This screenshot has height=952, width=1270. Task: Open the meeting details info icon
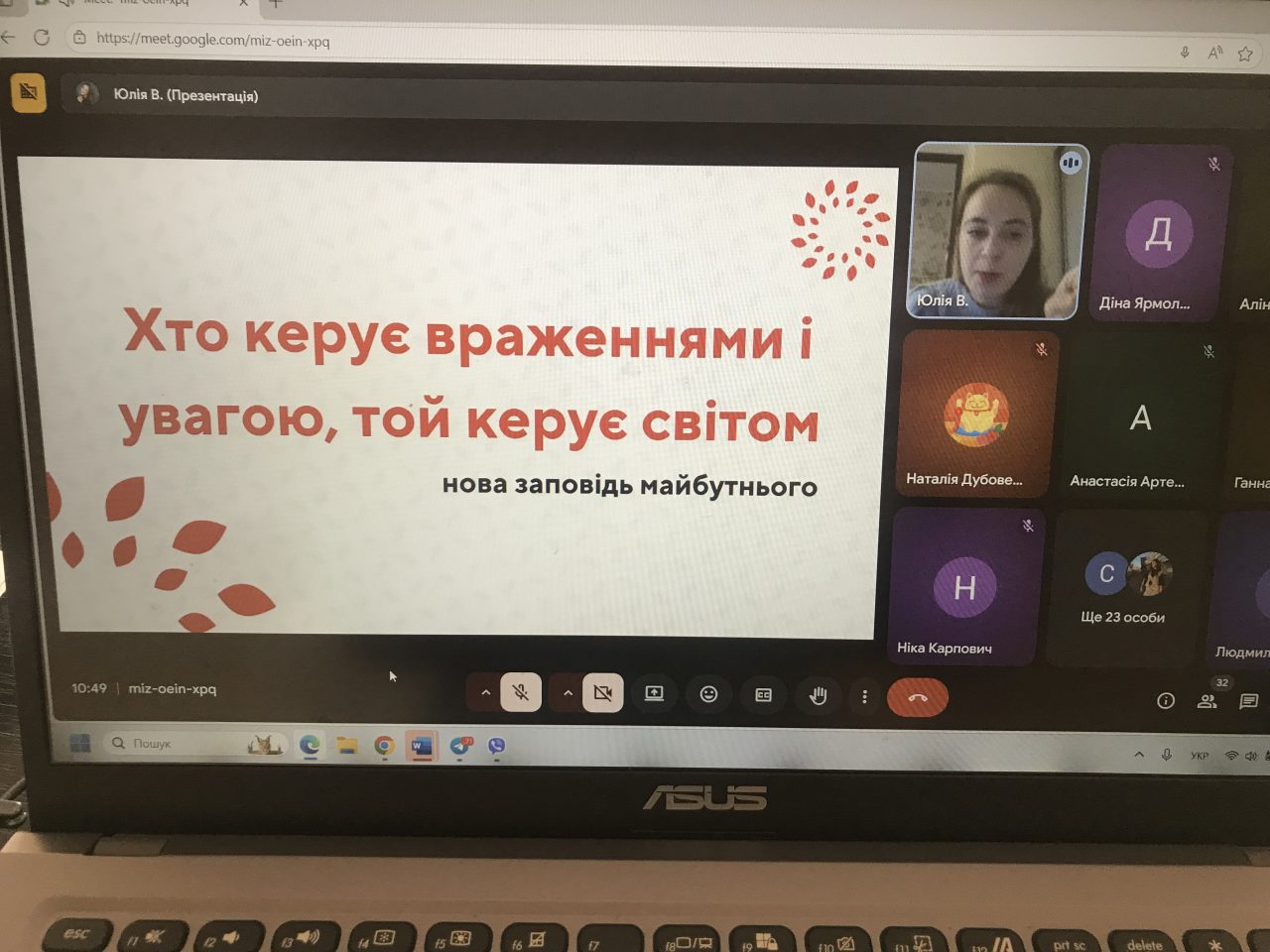1166,701
